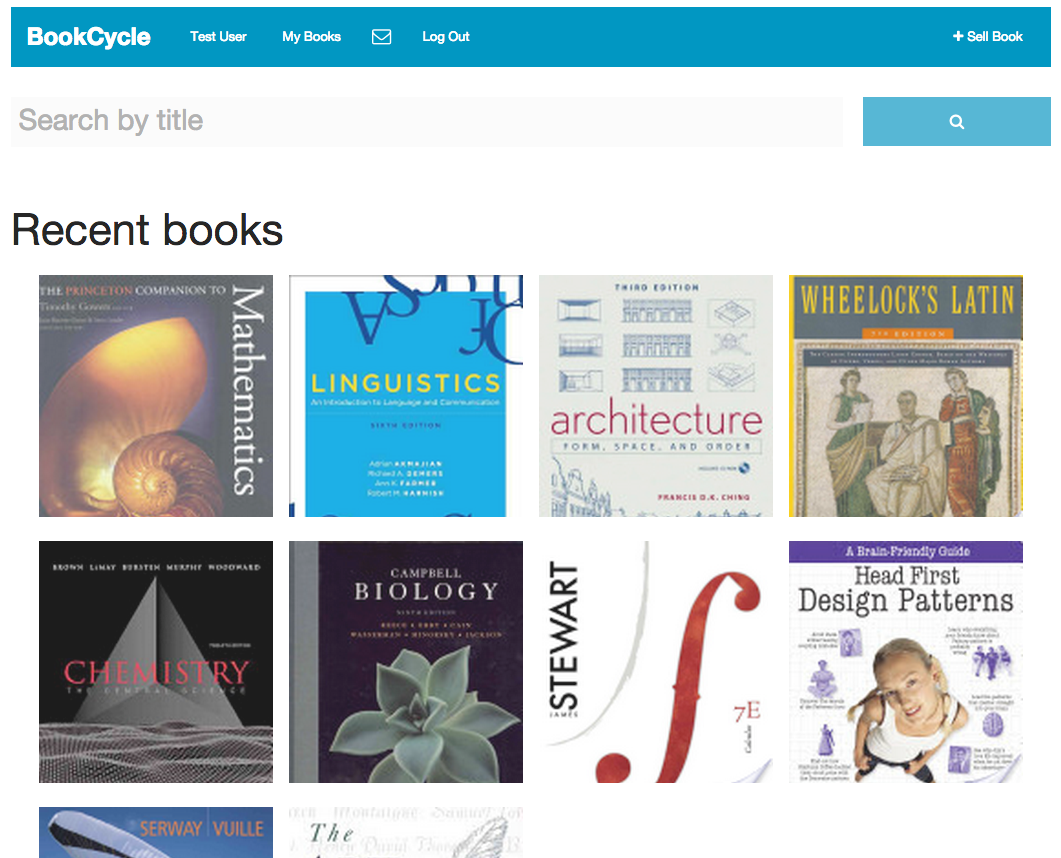Viewport: 1061px width, 858px height.
Task: Open the Architecture Form Space and Order book
Action: point(656,396)
